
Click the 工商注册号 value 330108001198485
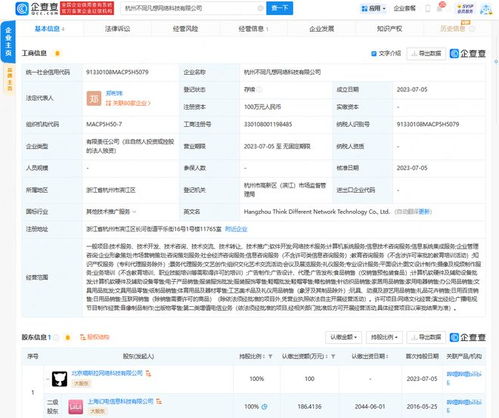point(268,124)
